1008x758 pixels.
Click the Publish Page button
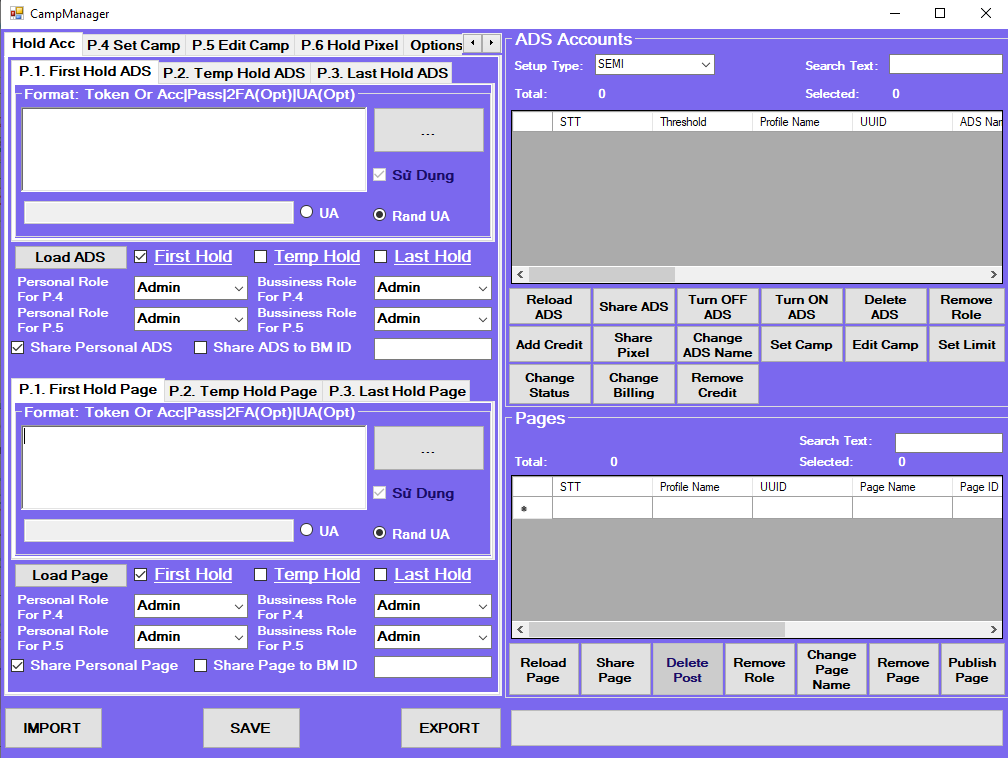pos(971,670)
